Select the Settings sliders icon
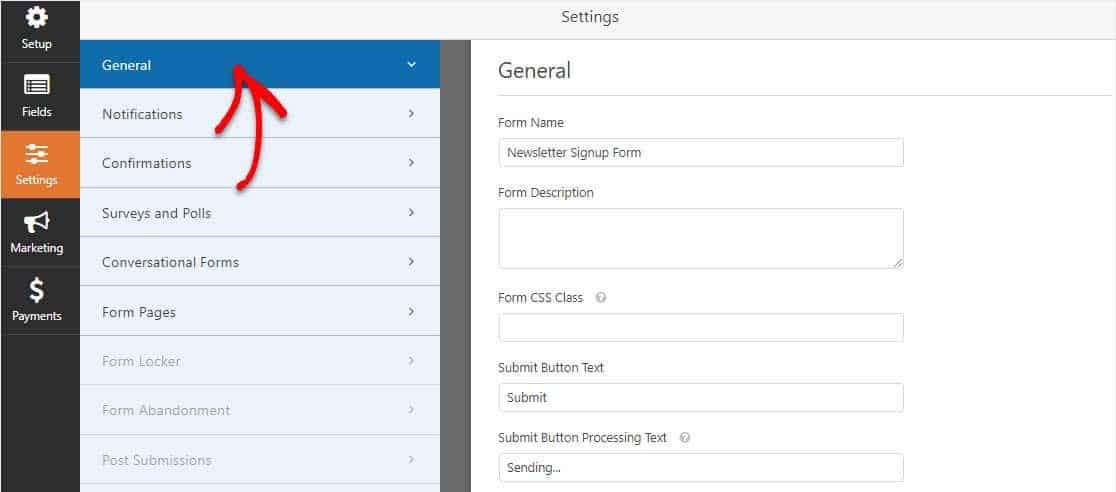Viewport: 1116px width, 492px height. pyautogui.click(x=37, y=153)
